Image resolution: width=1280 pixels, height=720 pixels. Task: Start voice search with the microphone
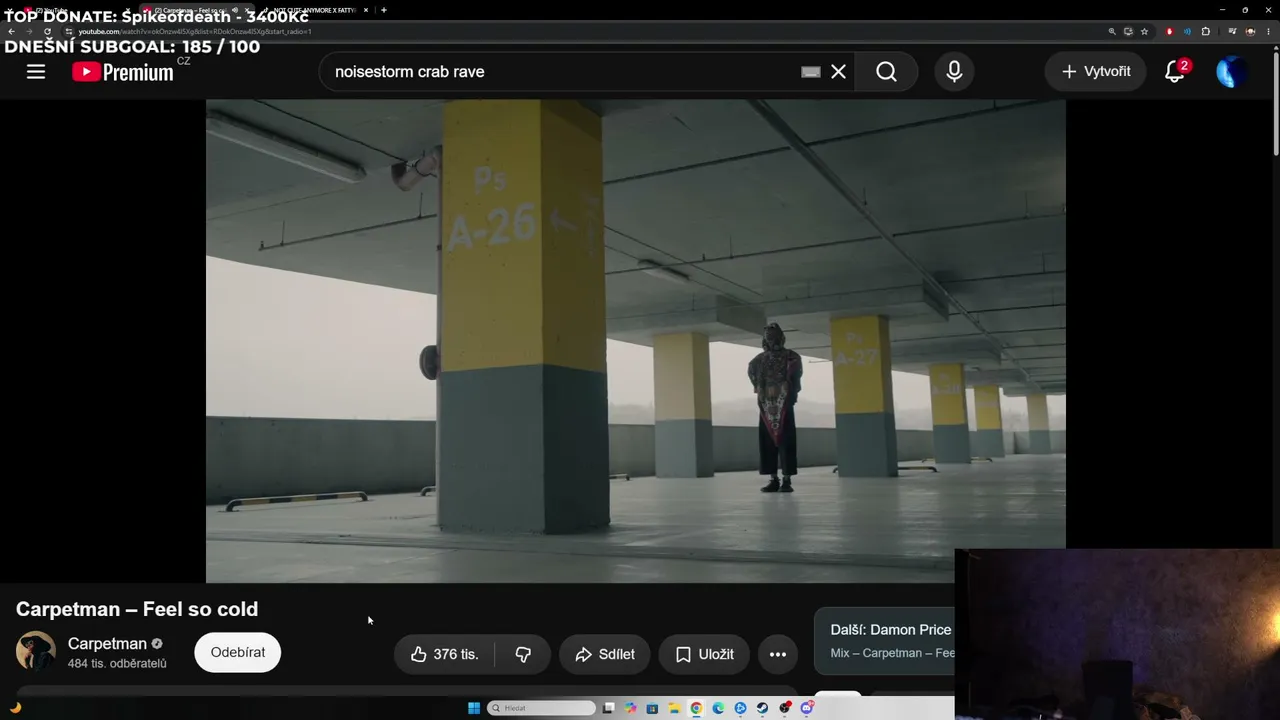click(954, 71)
